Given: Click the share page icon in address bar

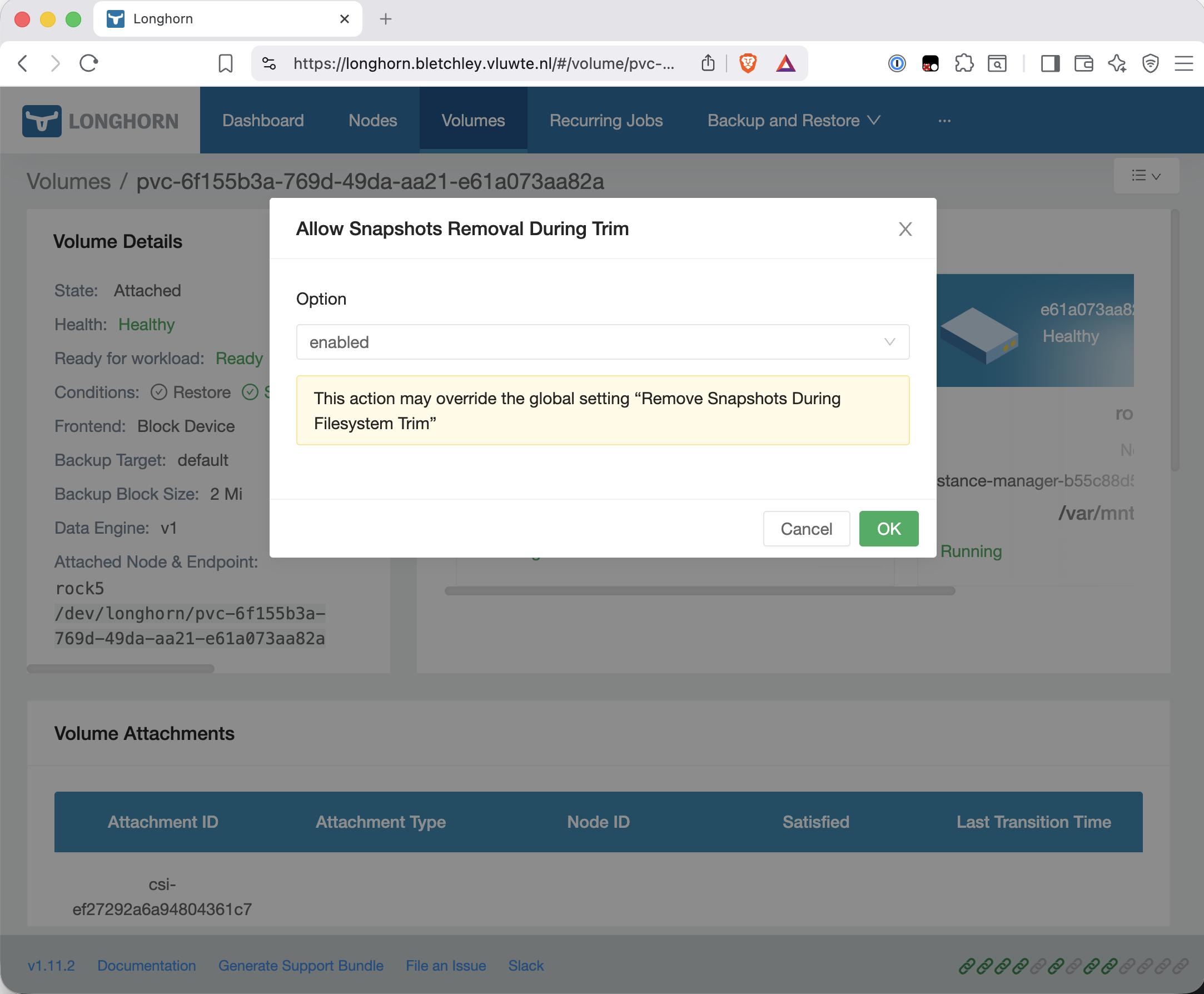Looking at the screenshot, I should 708,63.
